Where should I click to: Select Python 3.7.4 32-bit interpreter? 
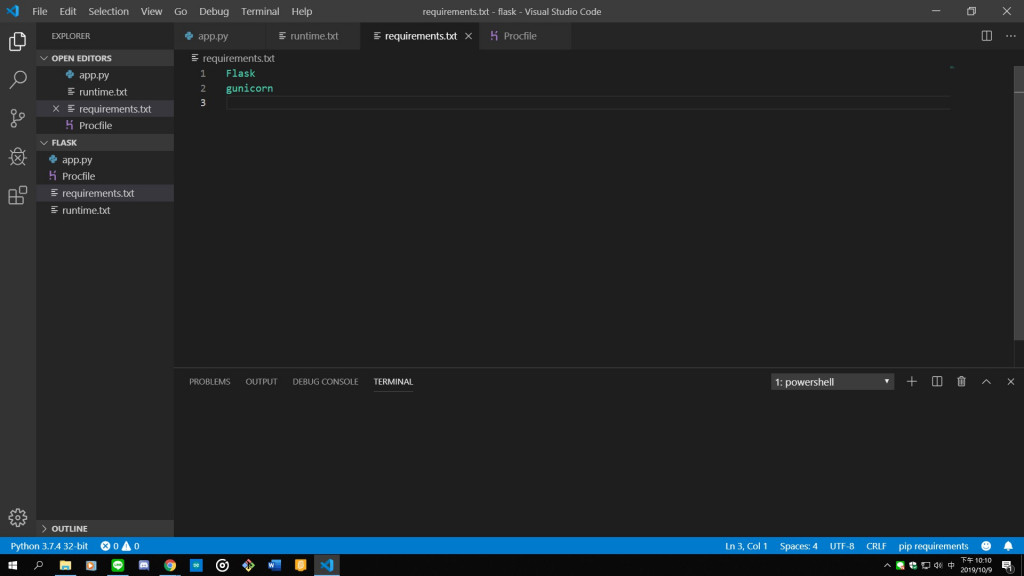[49, 546]
